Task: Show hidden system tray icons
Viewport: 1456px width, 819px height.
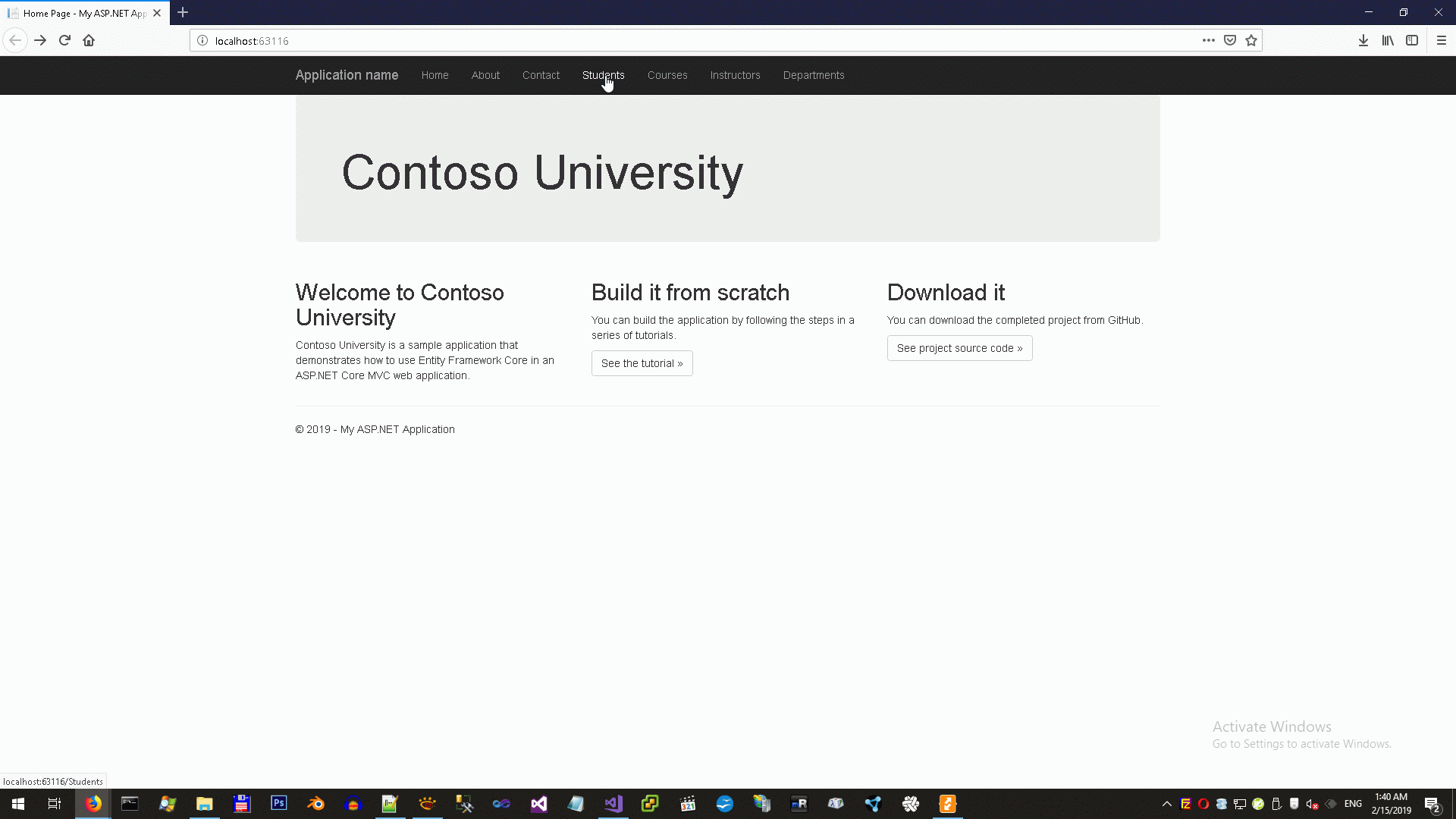Action: point(1167,804)
